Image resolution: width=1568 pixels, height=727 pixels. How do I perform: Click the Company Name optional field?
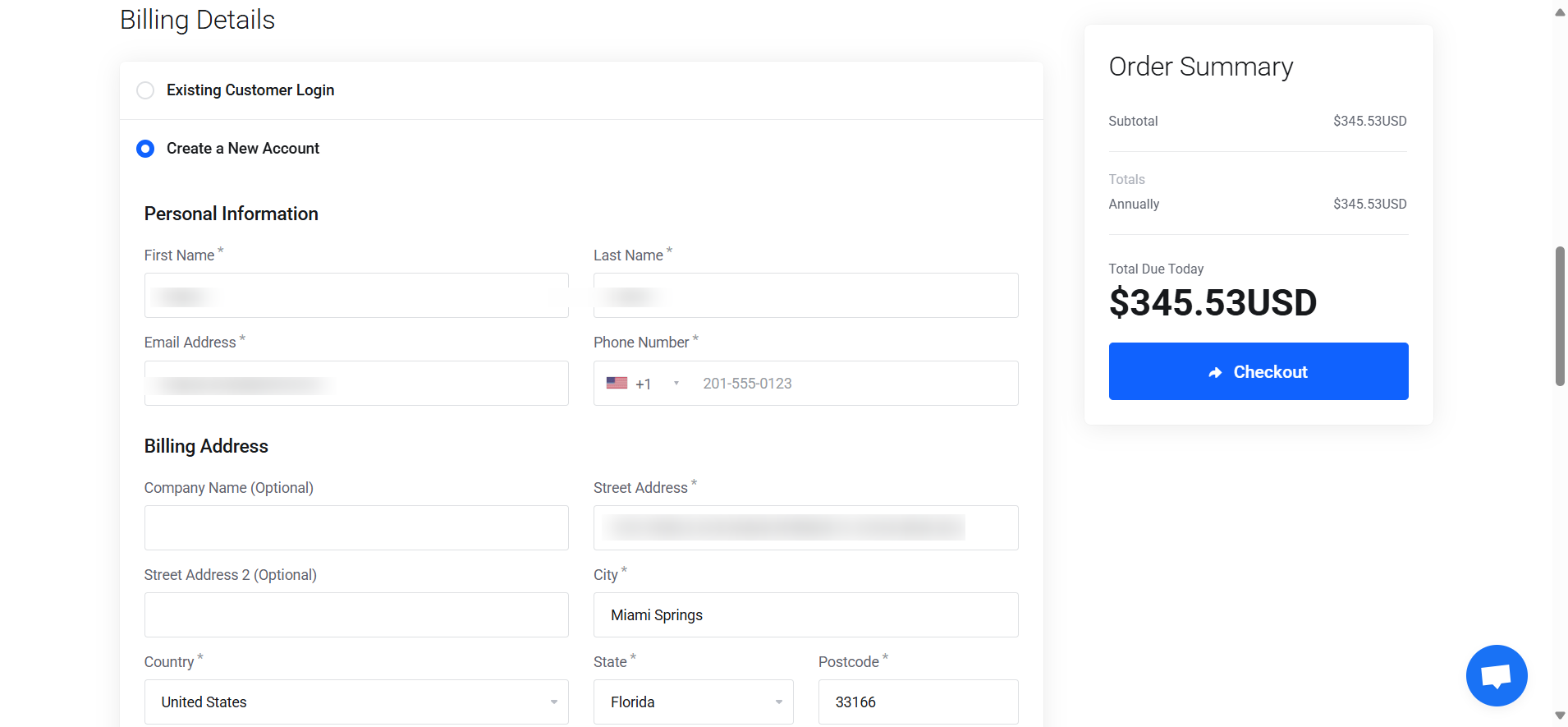pyautogui.click(x=356, y=527)
